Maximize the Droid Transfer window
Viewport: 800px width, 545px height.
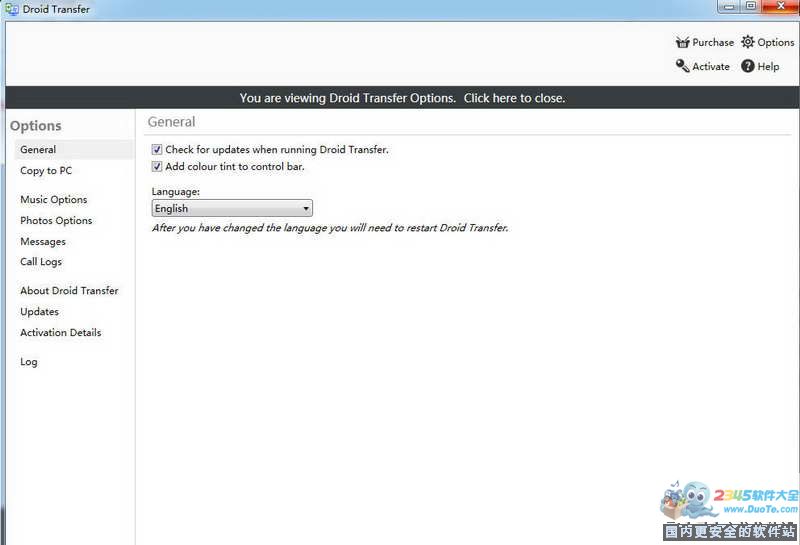[x=751, y=6]
